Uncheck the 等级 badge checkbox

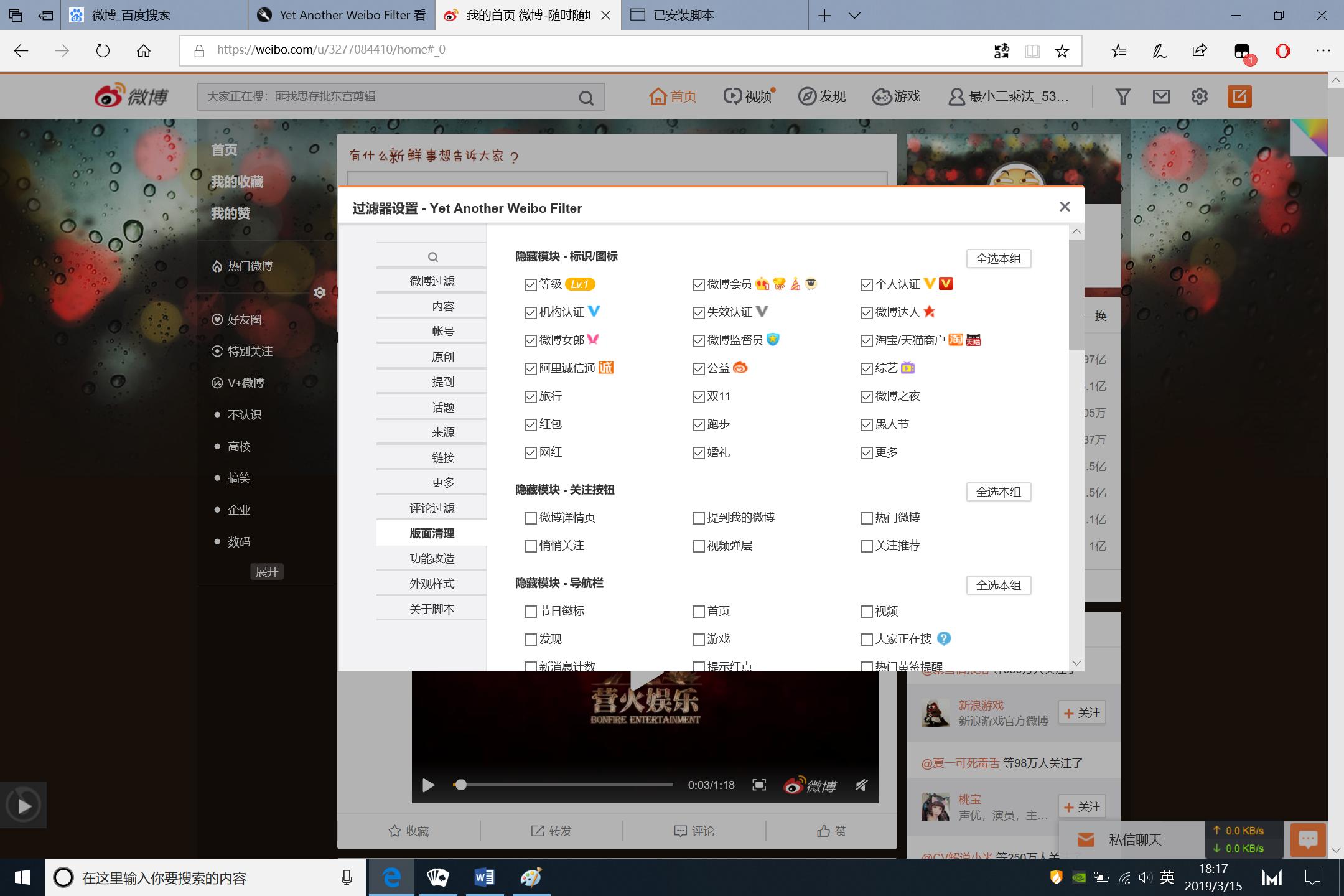click(x=530, y=284)
